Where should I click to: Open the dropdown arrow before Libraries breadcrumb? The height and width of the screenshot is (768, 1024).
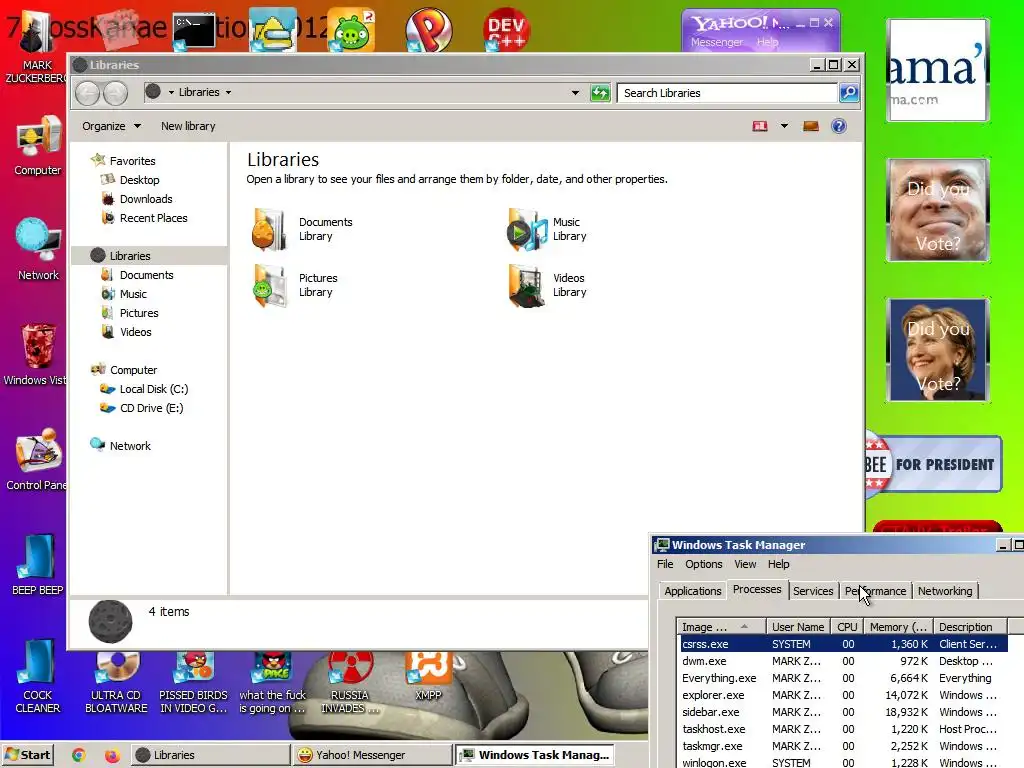click(171, 93)
